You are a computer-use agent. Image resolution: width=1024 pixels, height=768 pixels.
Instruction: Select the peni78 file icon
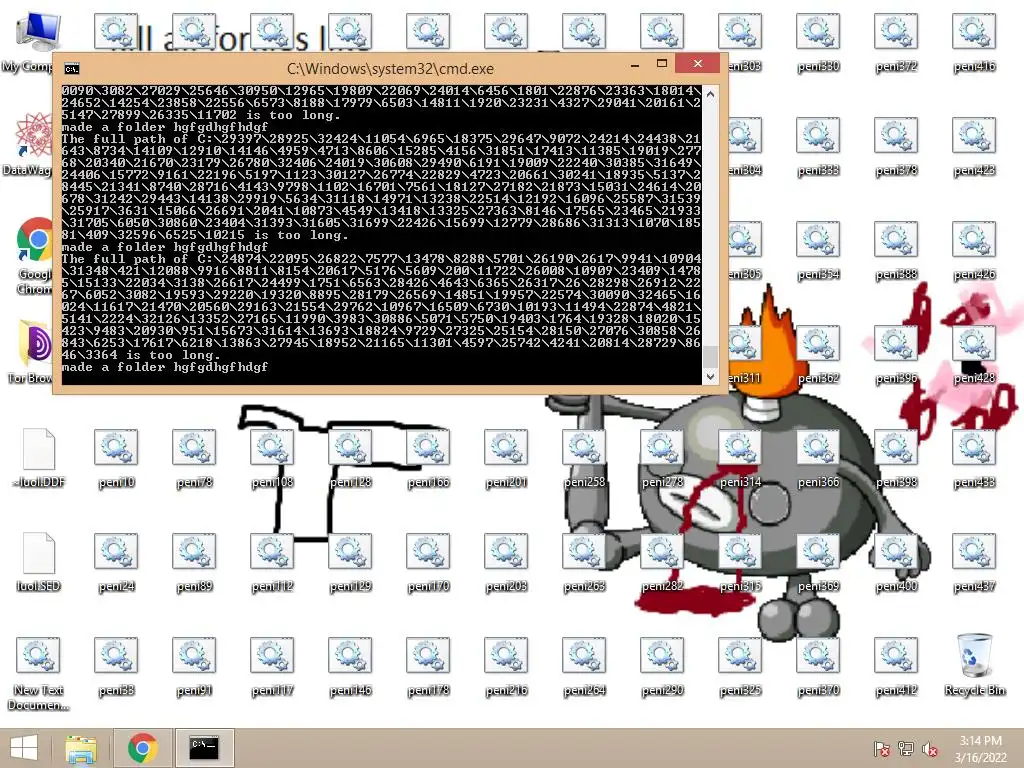tap(194, 458)
